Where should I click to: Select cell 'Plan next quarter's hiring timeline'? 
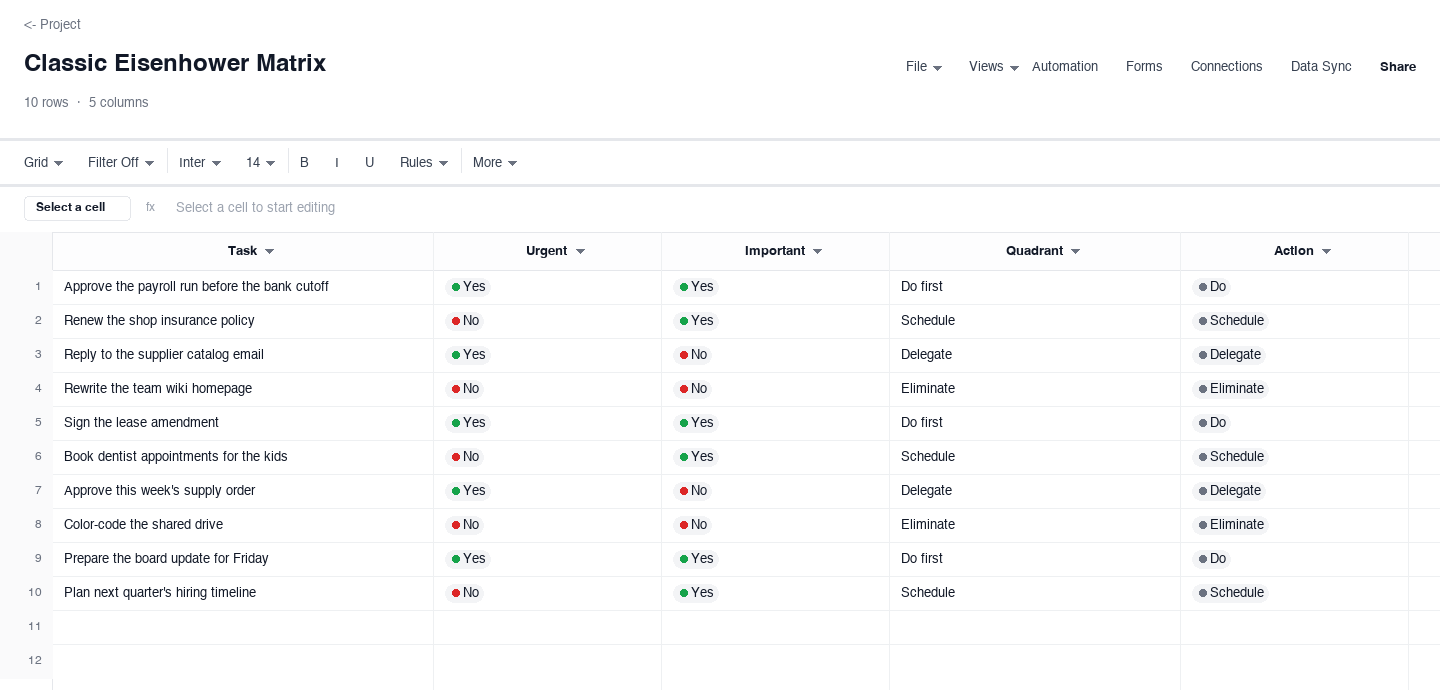coord(243,593)
